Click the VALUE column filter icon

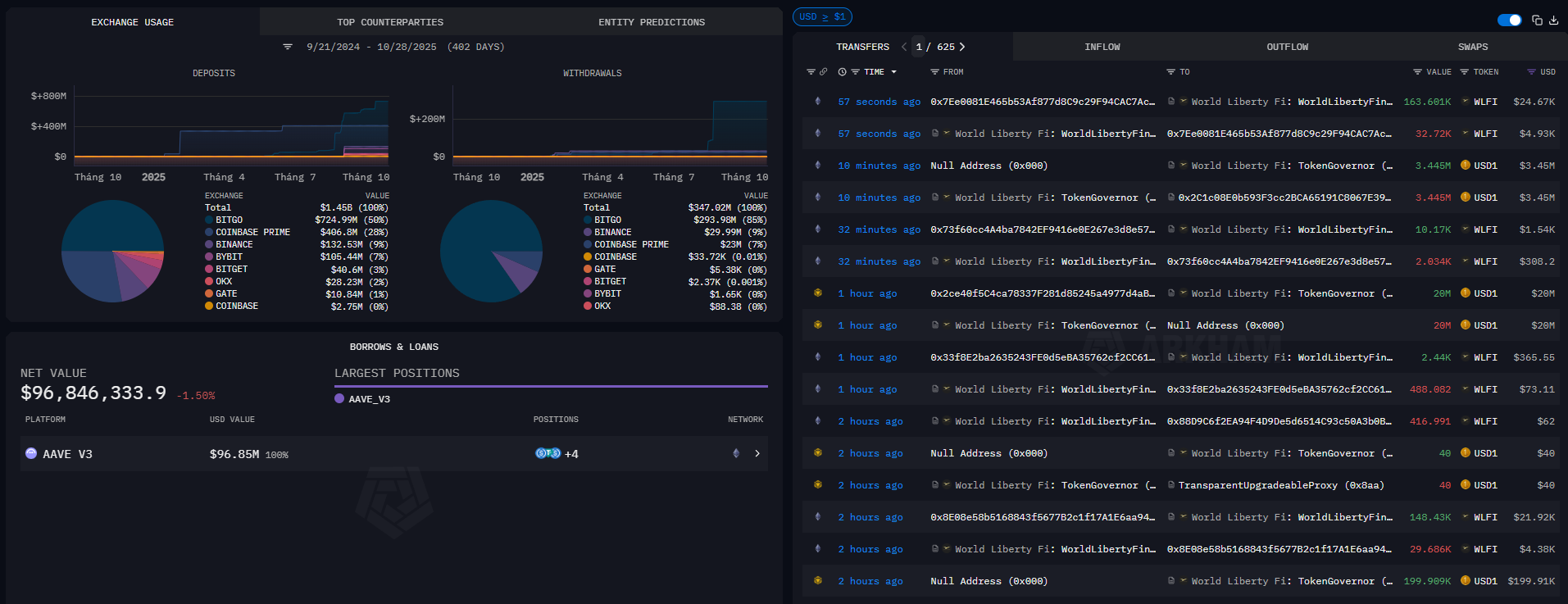(x=1417, y=72)
